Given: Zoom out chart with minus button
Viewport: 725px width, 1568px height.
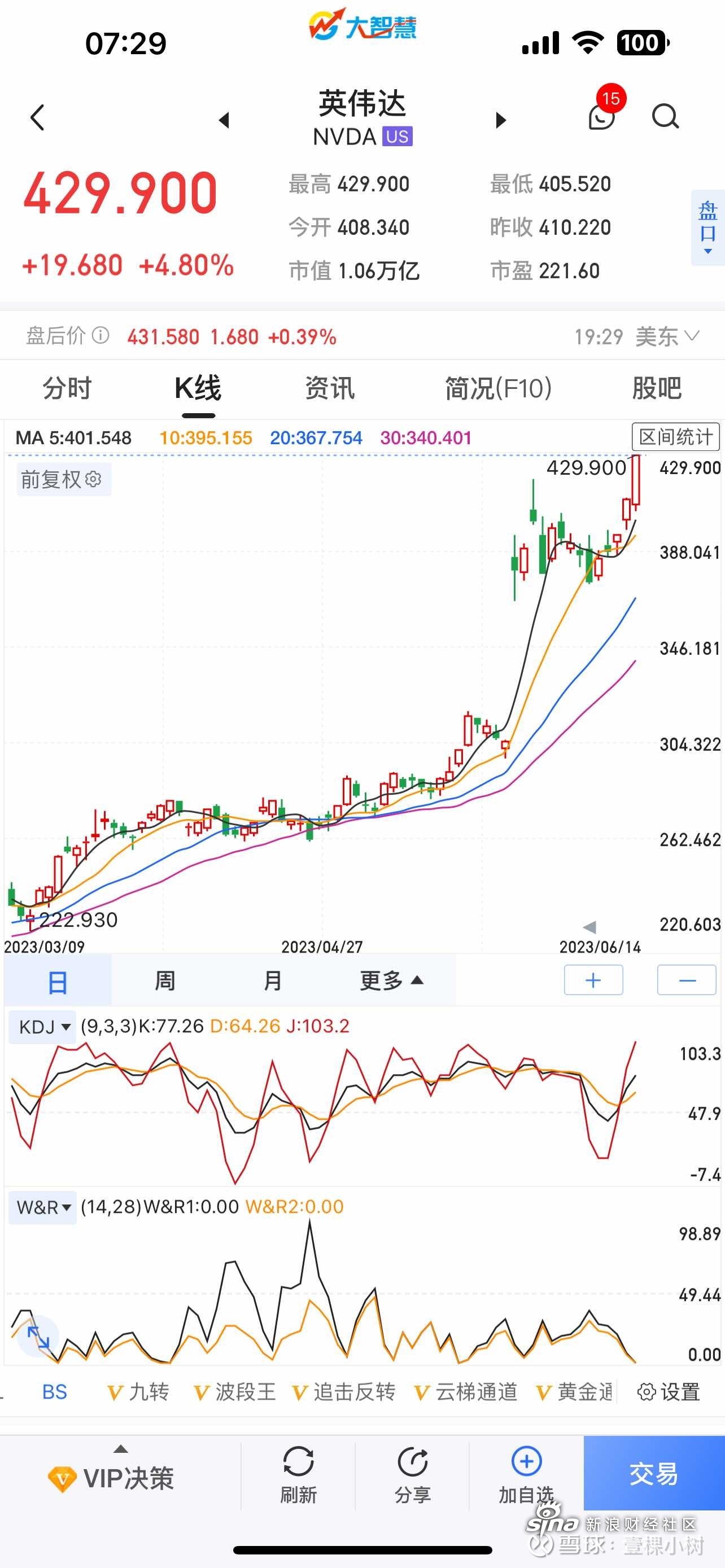Looking at the screenshot, I should point(687,980).
